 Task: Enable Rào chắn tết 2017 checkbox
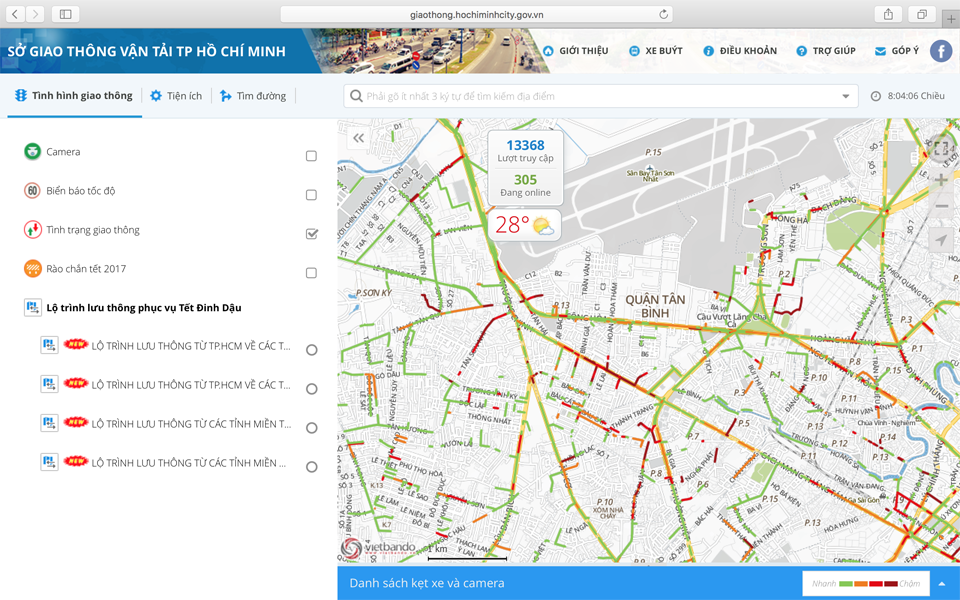coord(311,273)
